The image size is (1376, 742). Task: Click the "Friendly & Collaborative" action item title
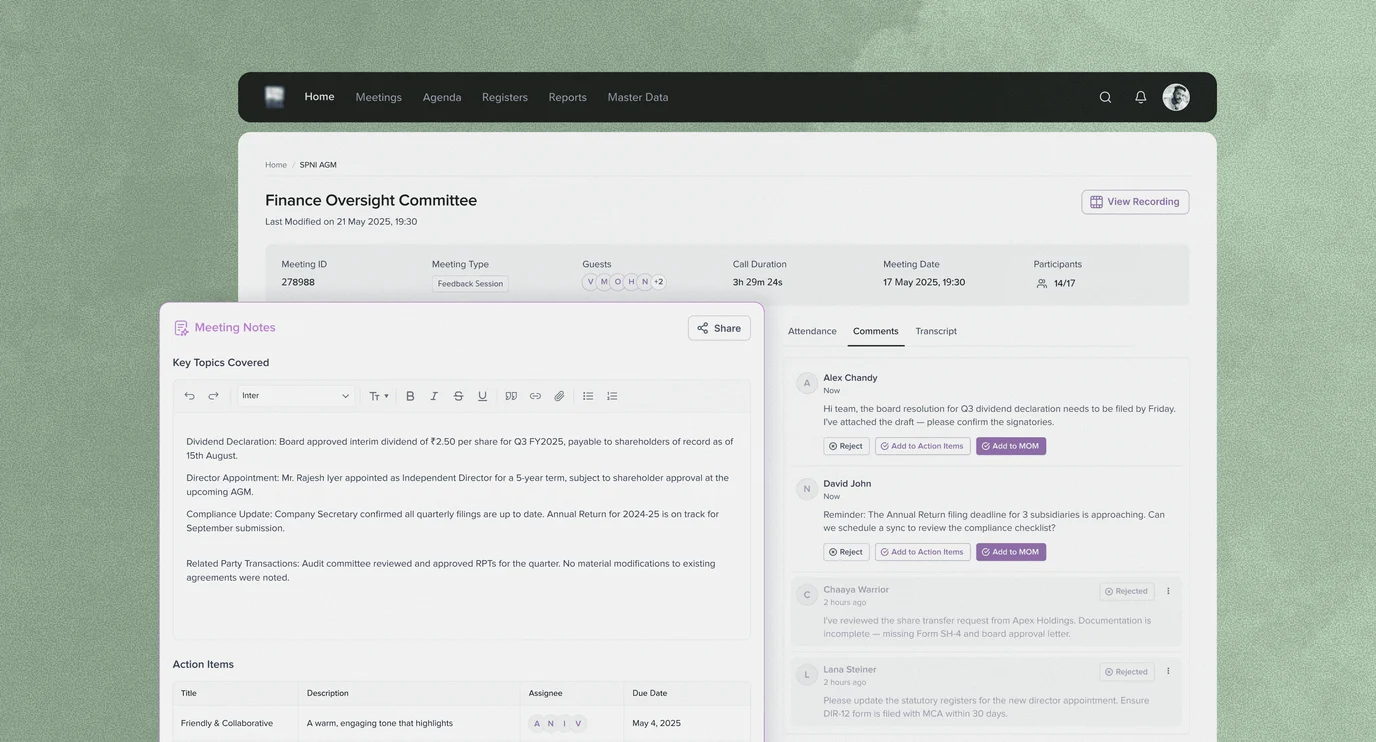coord(227,723)
